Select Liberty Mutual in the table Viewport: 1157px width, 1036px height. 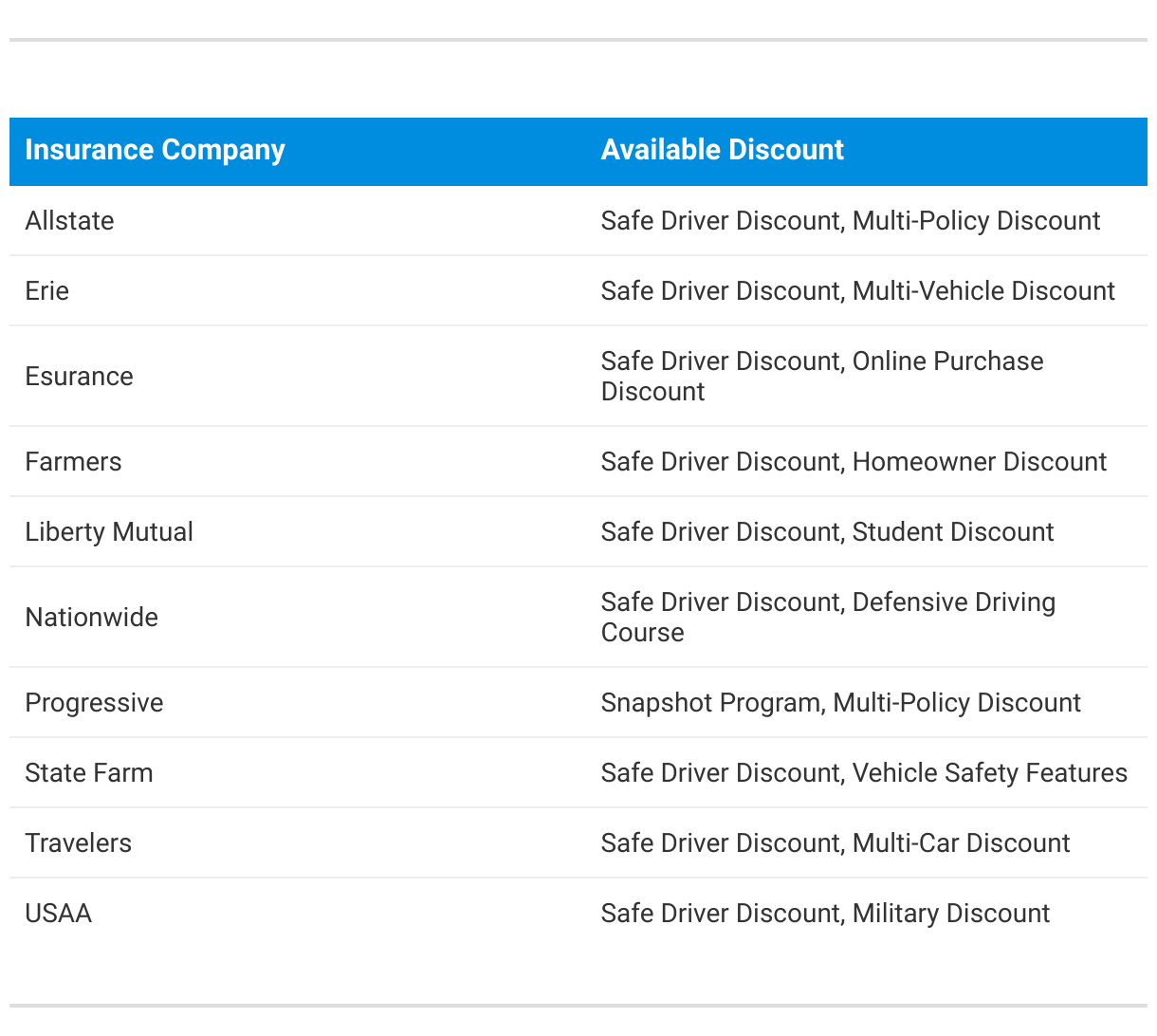click(109, 532)
